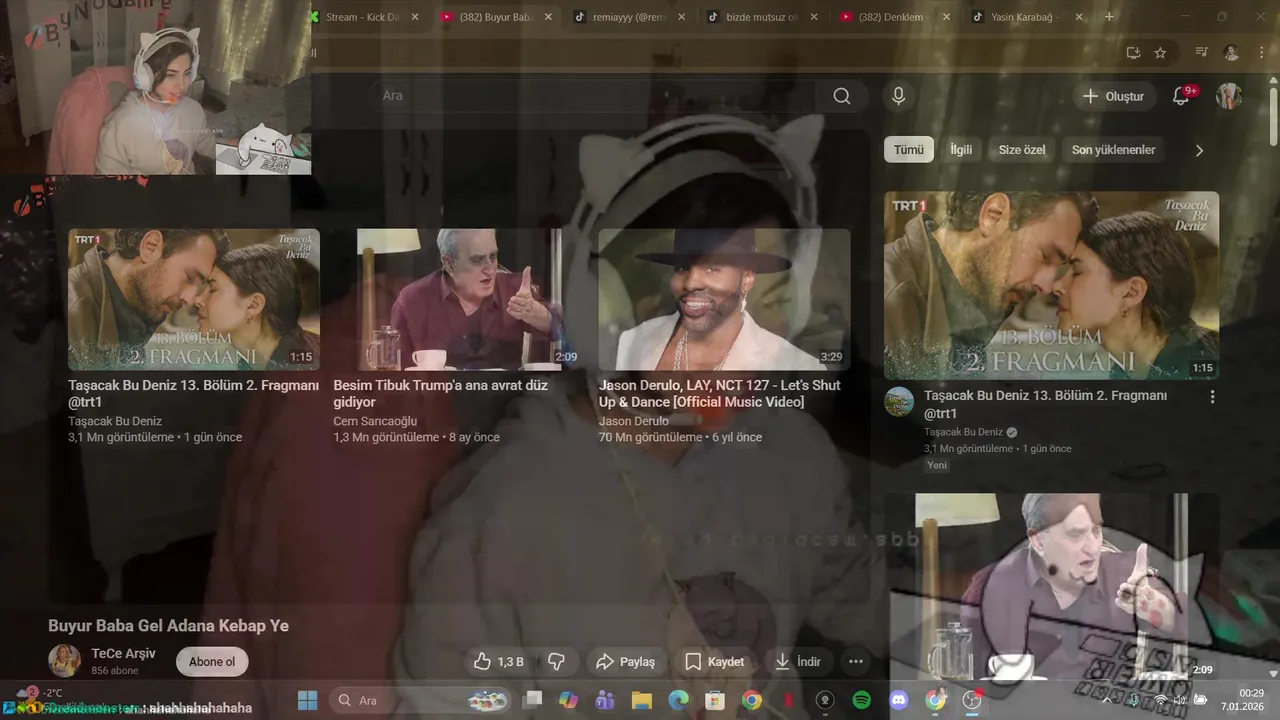Open Spotify from the taskbar

point(861,700)
